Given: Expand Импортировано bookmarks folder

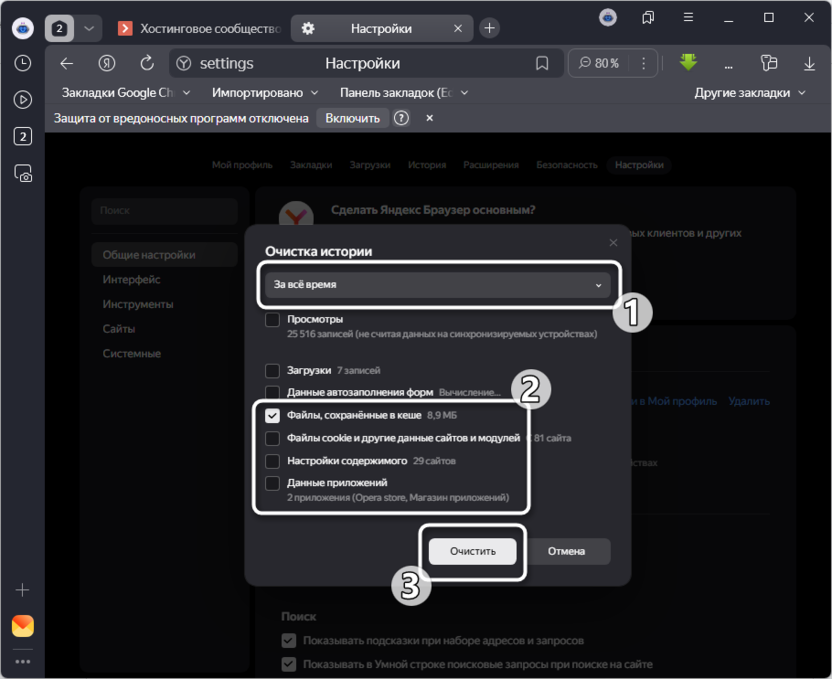Looking at the screenshot, I should [x=265, y=93].
